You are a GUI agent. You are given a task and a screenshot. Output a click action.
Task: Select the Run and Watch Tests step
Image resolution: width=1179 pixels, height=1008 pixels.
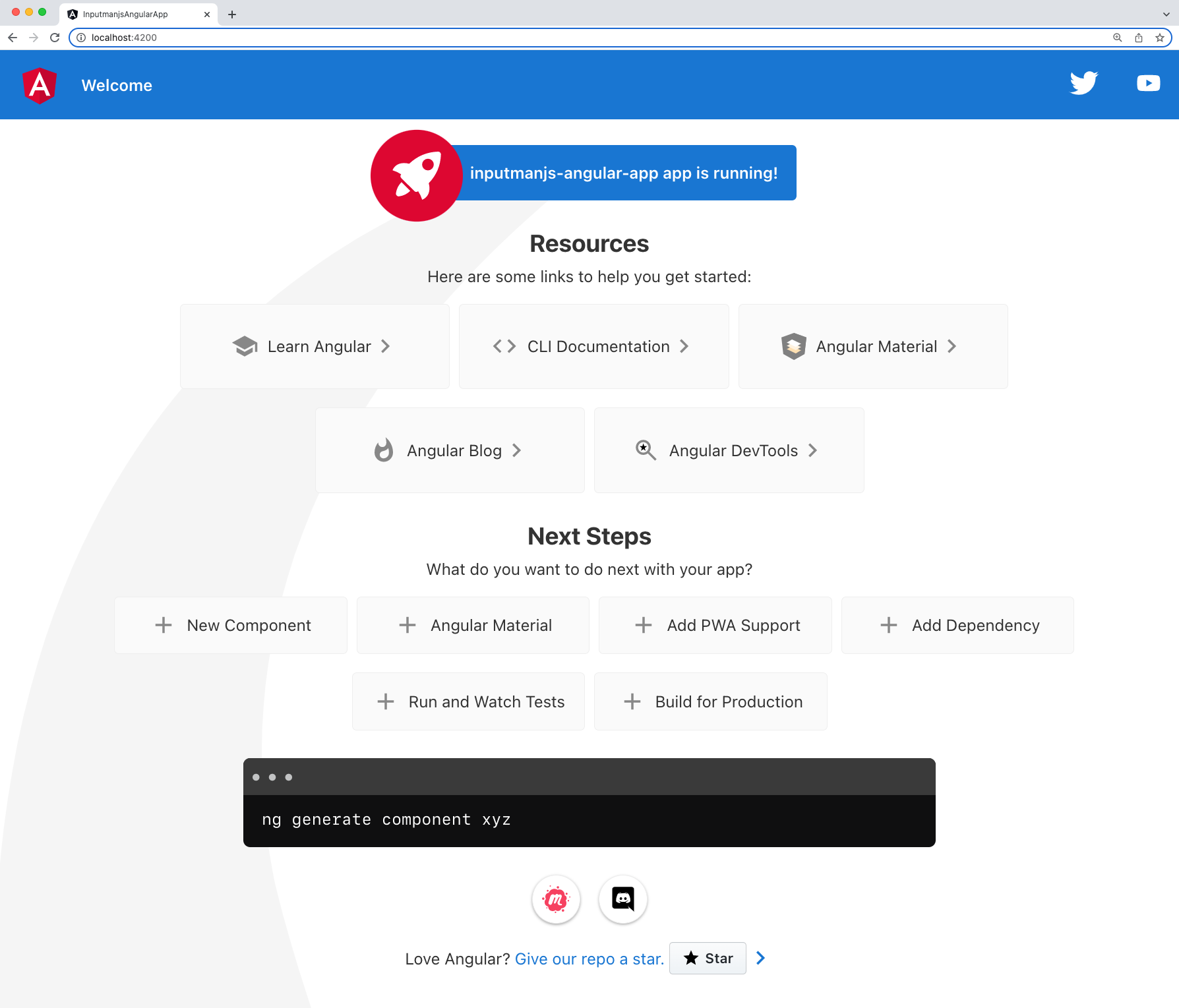pyautogui.click(x=468, y=701)
